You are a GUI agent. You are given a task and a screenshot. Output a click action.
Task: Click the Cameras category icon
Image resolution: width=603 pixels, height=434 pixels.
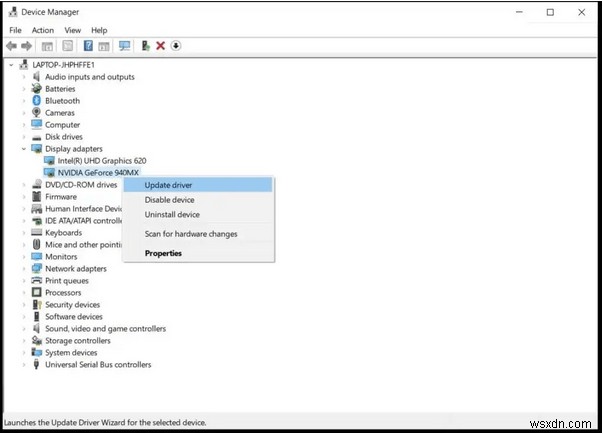pos(37,113)
